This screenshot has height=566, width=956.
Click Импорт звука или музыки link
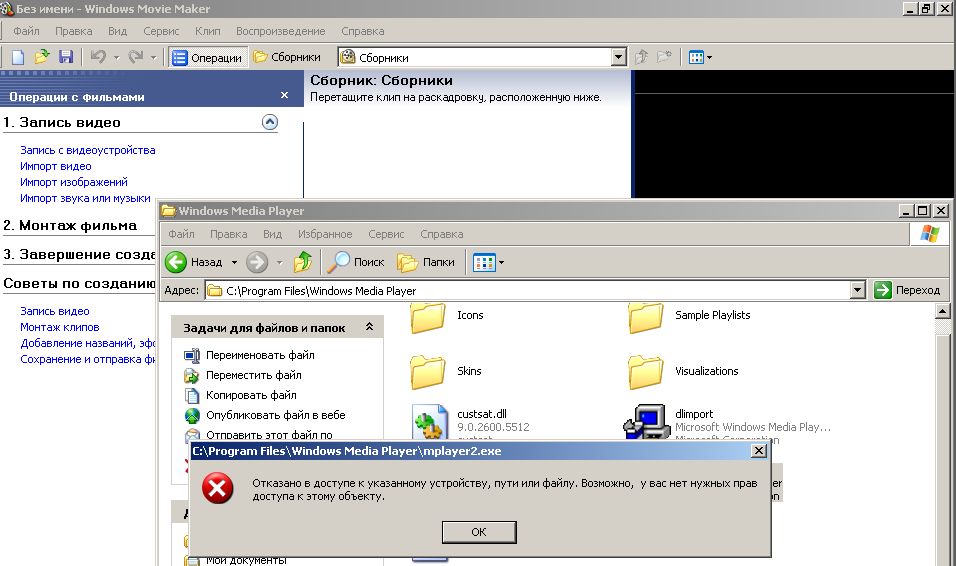coord(85,198)
